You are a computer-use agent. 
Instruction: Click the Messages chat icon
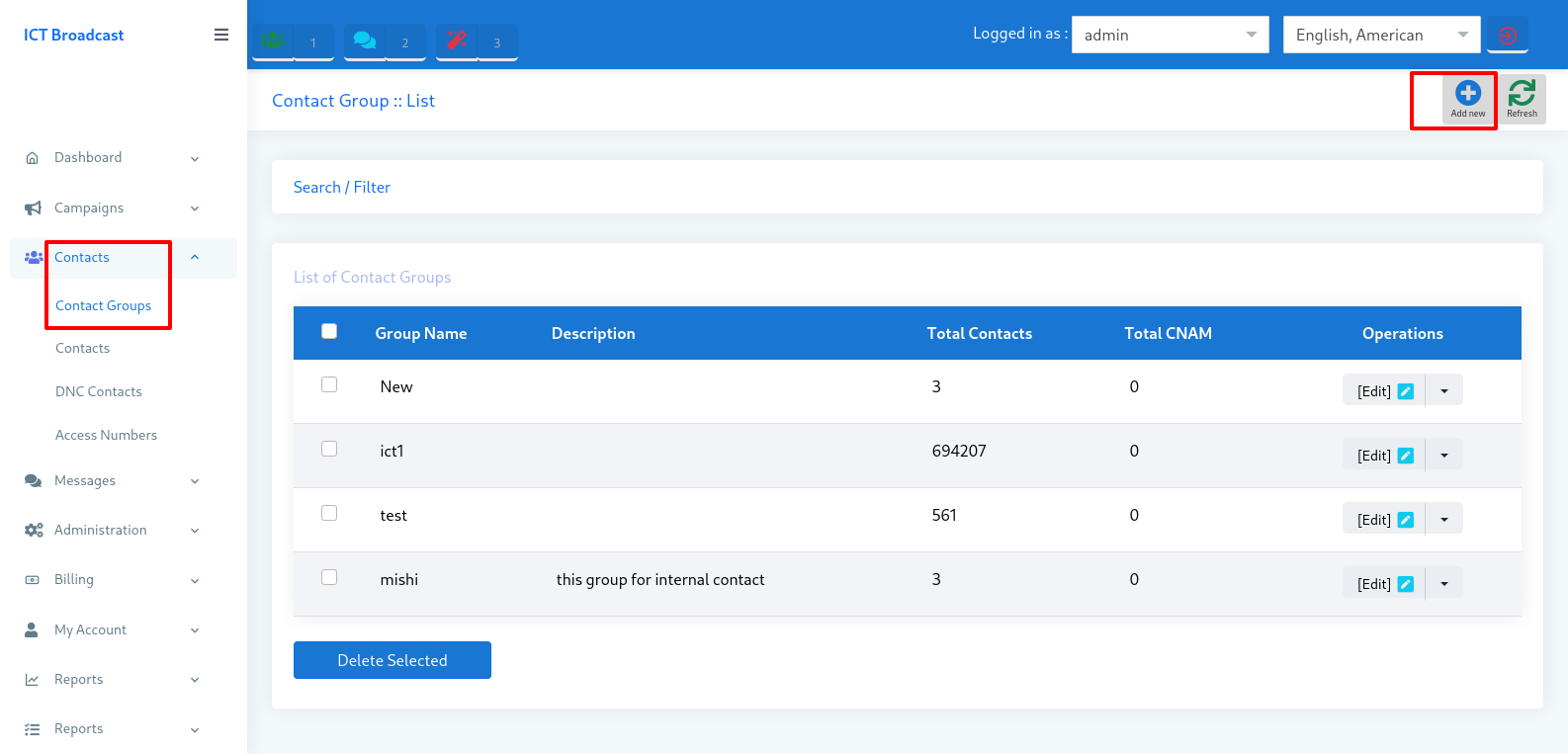[33, 480]
